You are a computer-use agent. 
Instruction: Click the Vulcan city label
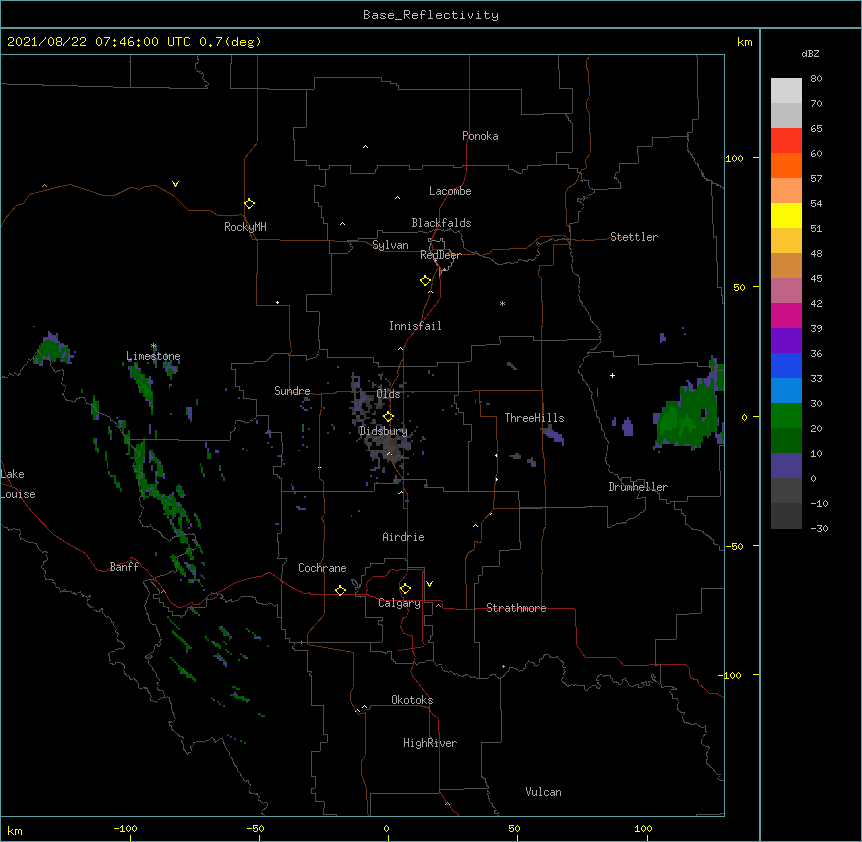click(543, 792)
